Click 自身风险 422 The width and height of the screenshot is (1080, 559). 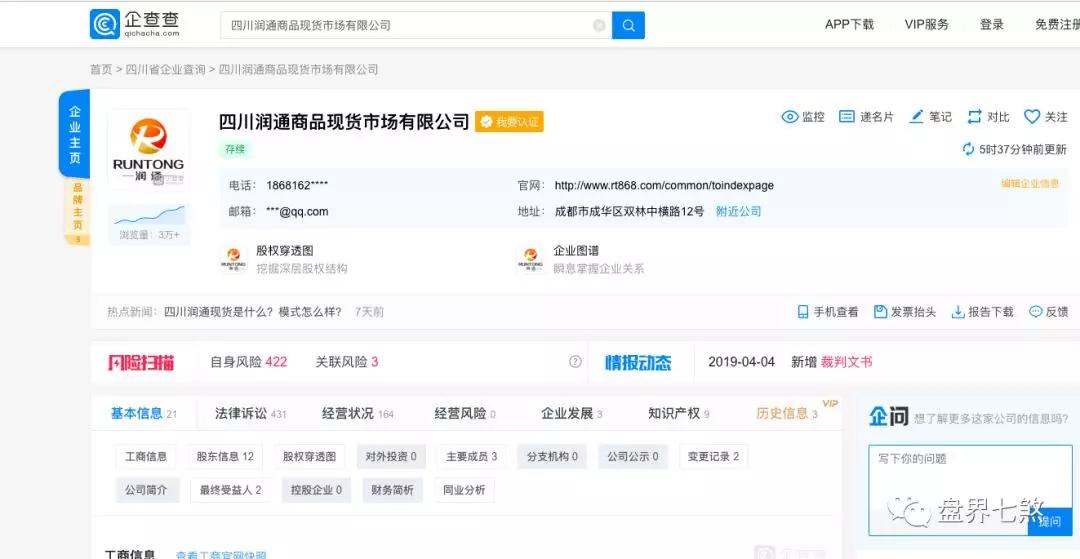249,362
